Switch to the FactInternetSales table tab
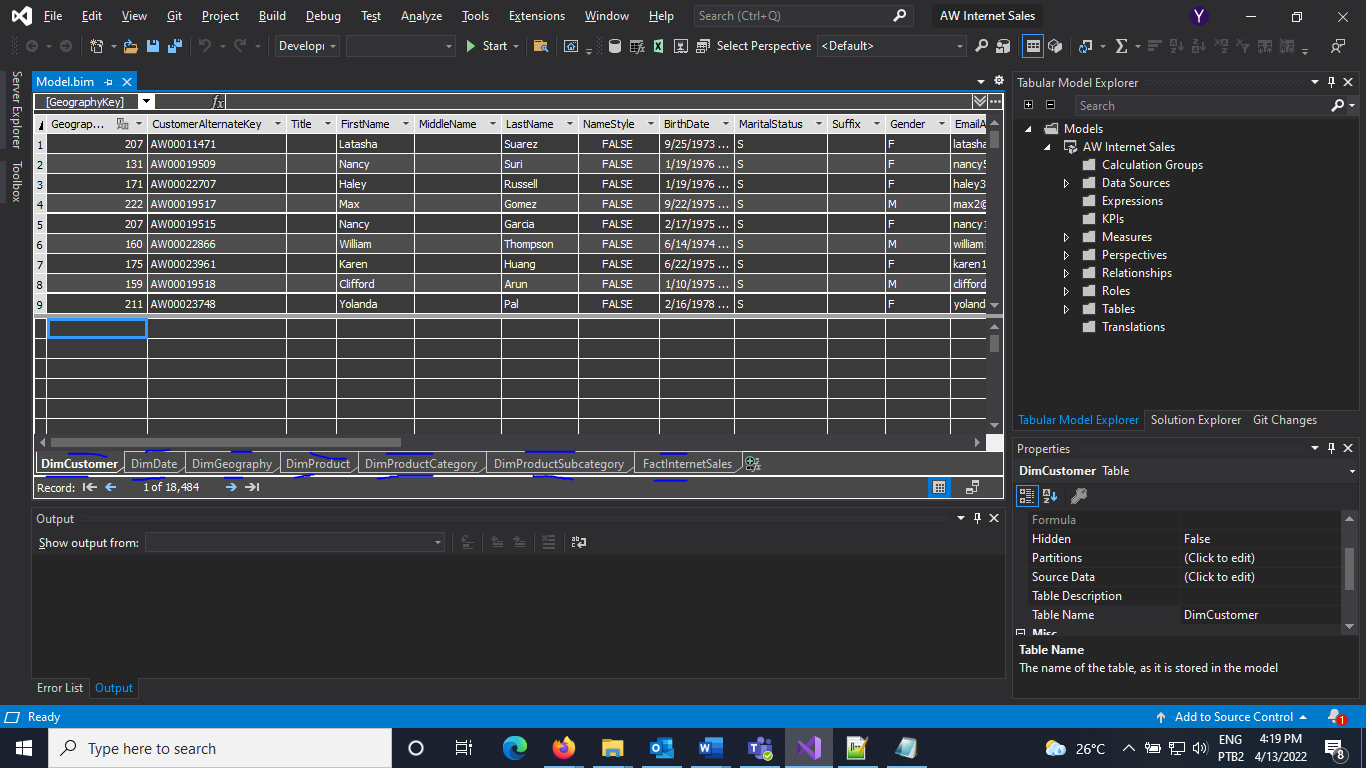 pos(687,463)
